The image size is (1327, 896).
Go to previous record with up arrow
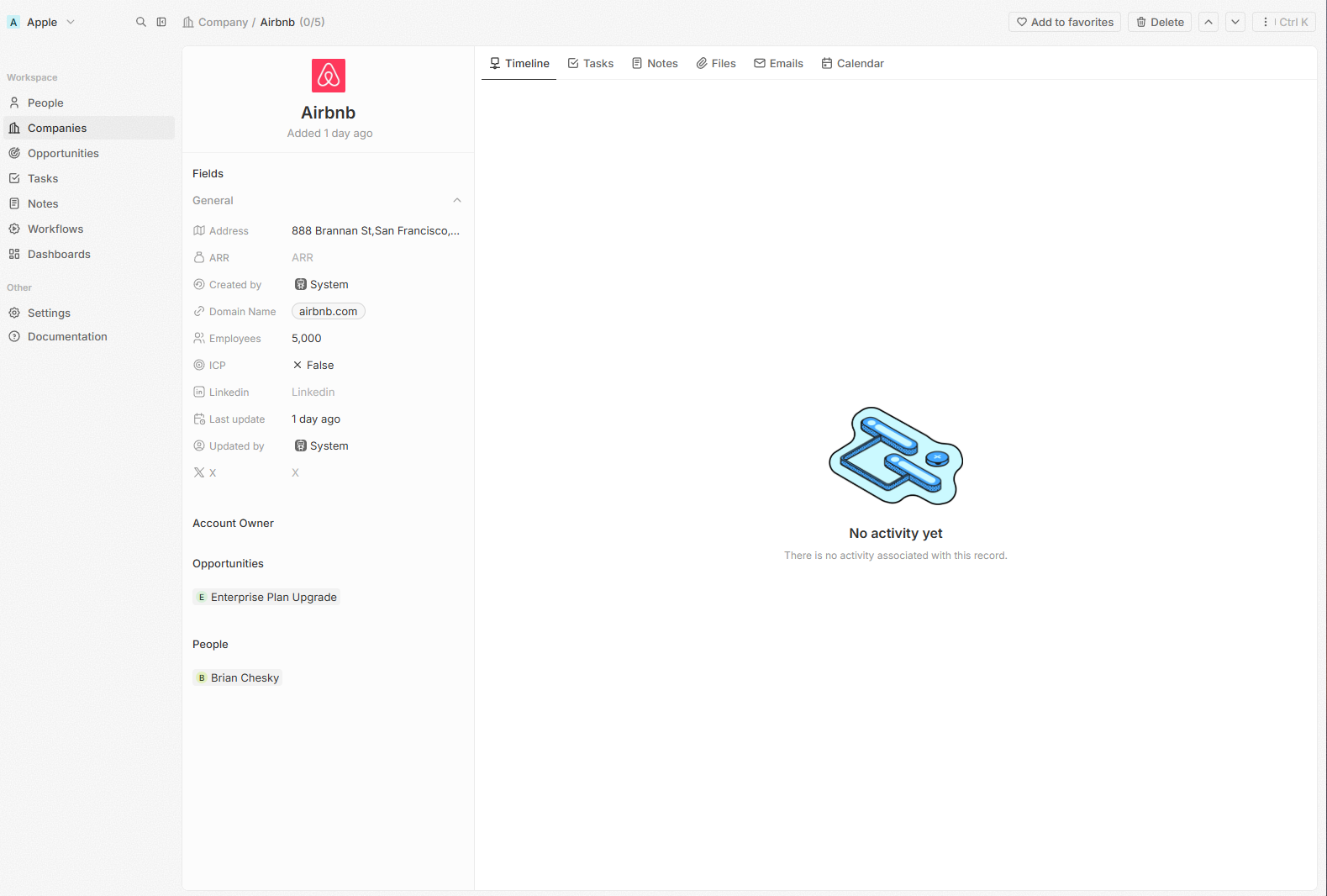click(1209, 22)
